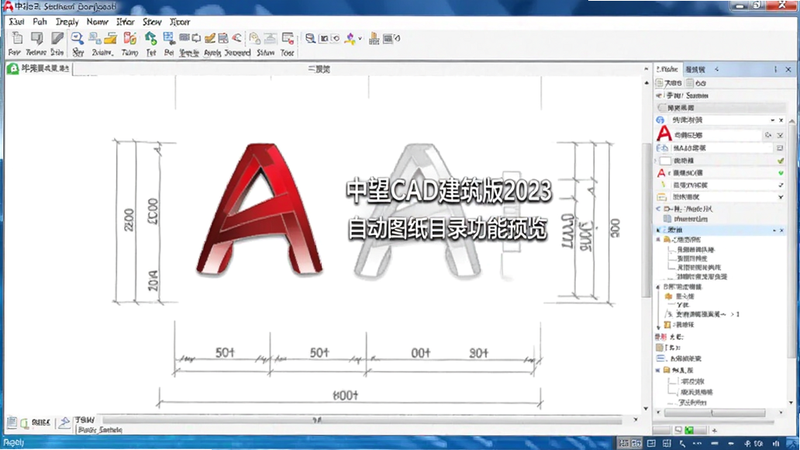The height and width of the screenshot is (450, 800).
Task: Click the X button on large red A row
Action: tap(780, 135)
